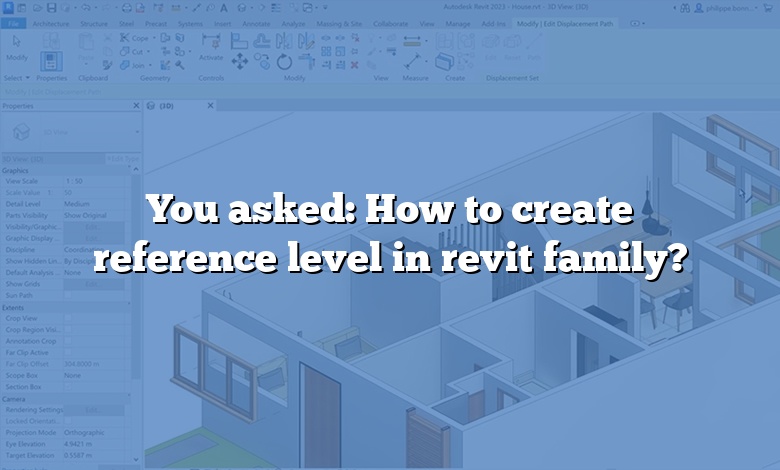Open the Customize Quick Access Toolbar dropdown

325,8
